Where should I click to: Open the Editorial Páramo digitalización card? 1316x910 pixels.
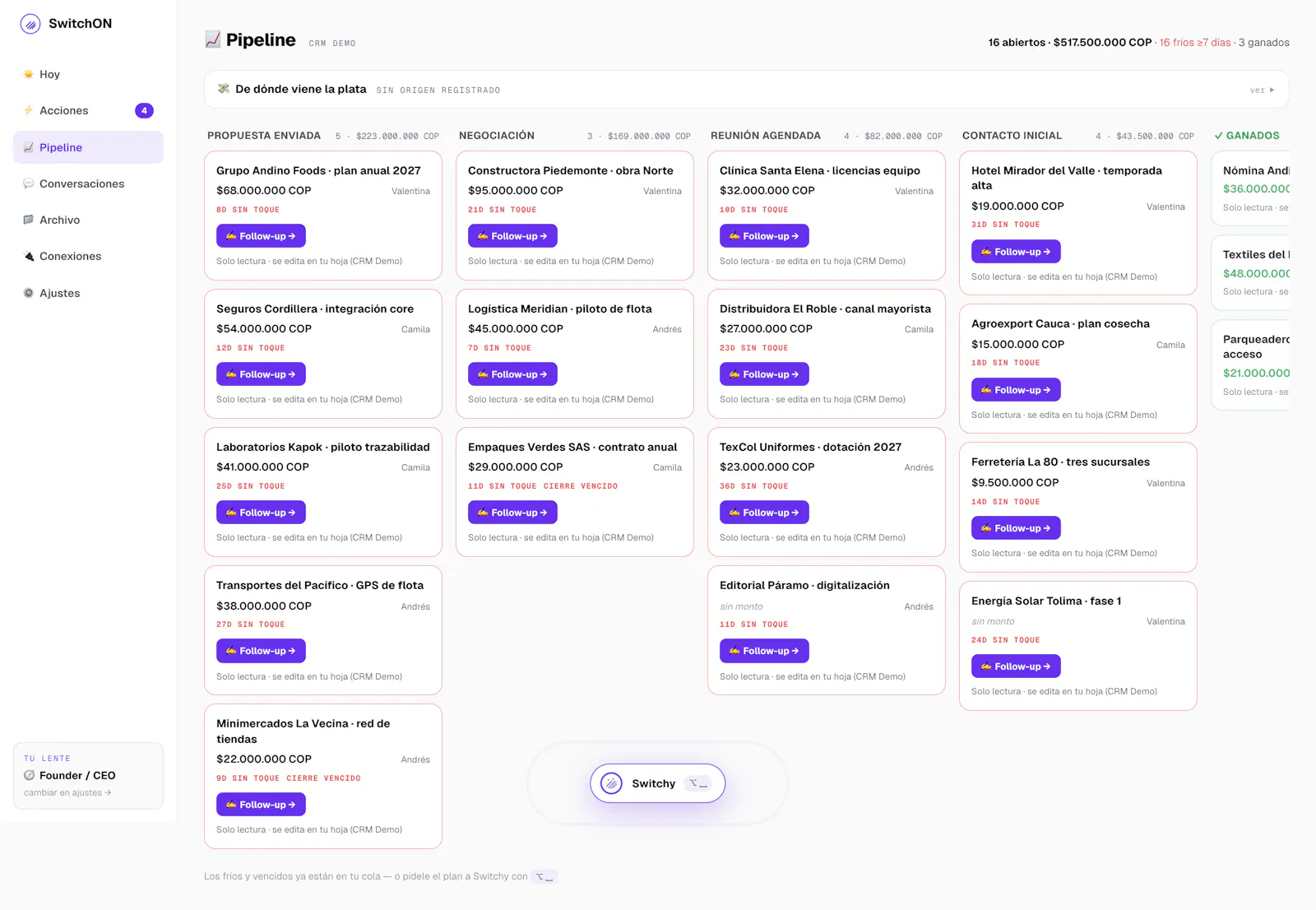(827, 630)
